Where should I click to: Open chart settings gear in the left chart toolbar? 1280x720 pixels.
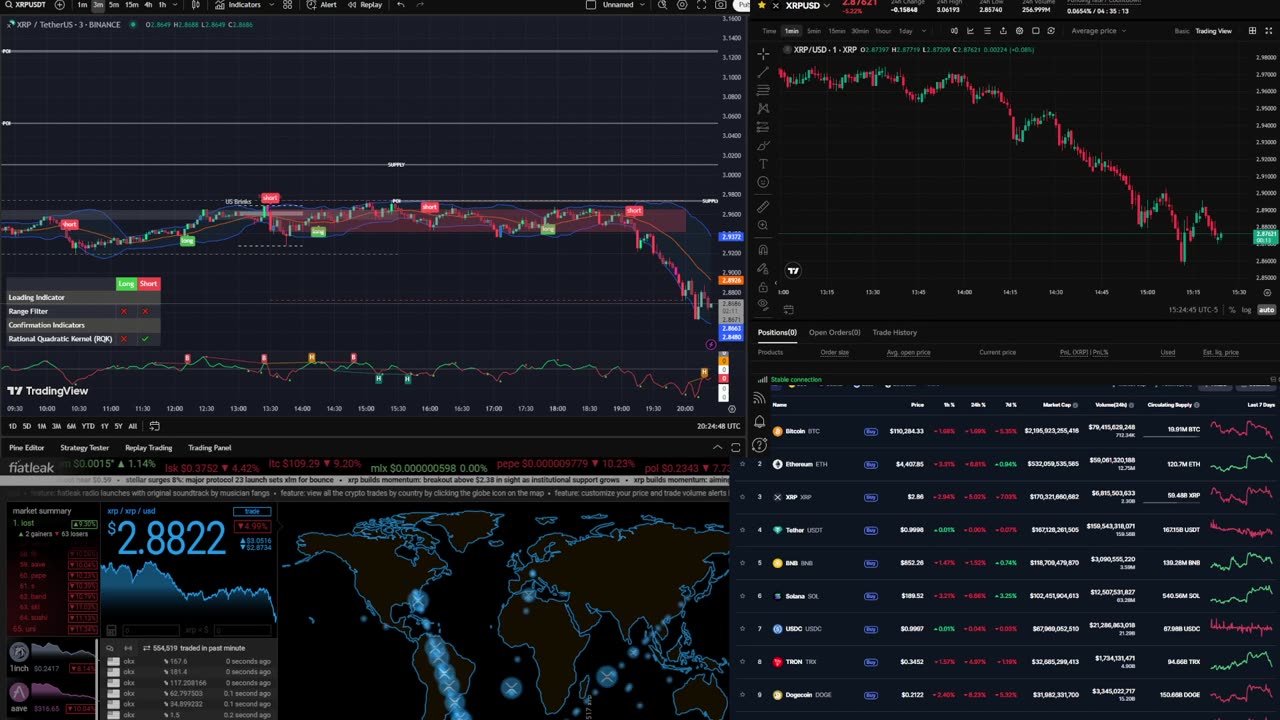tap(682, 5)
